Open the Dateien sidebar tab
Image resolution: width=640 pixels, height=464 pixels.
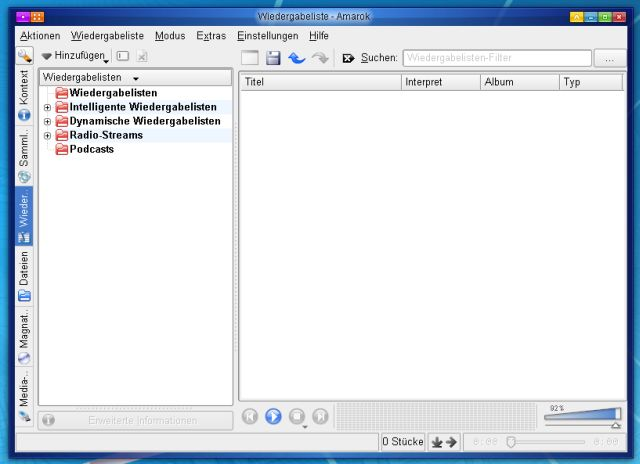click(24, 276)
